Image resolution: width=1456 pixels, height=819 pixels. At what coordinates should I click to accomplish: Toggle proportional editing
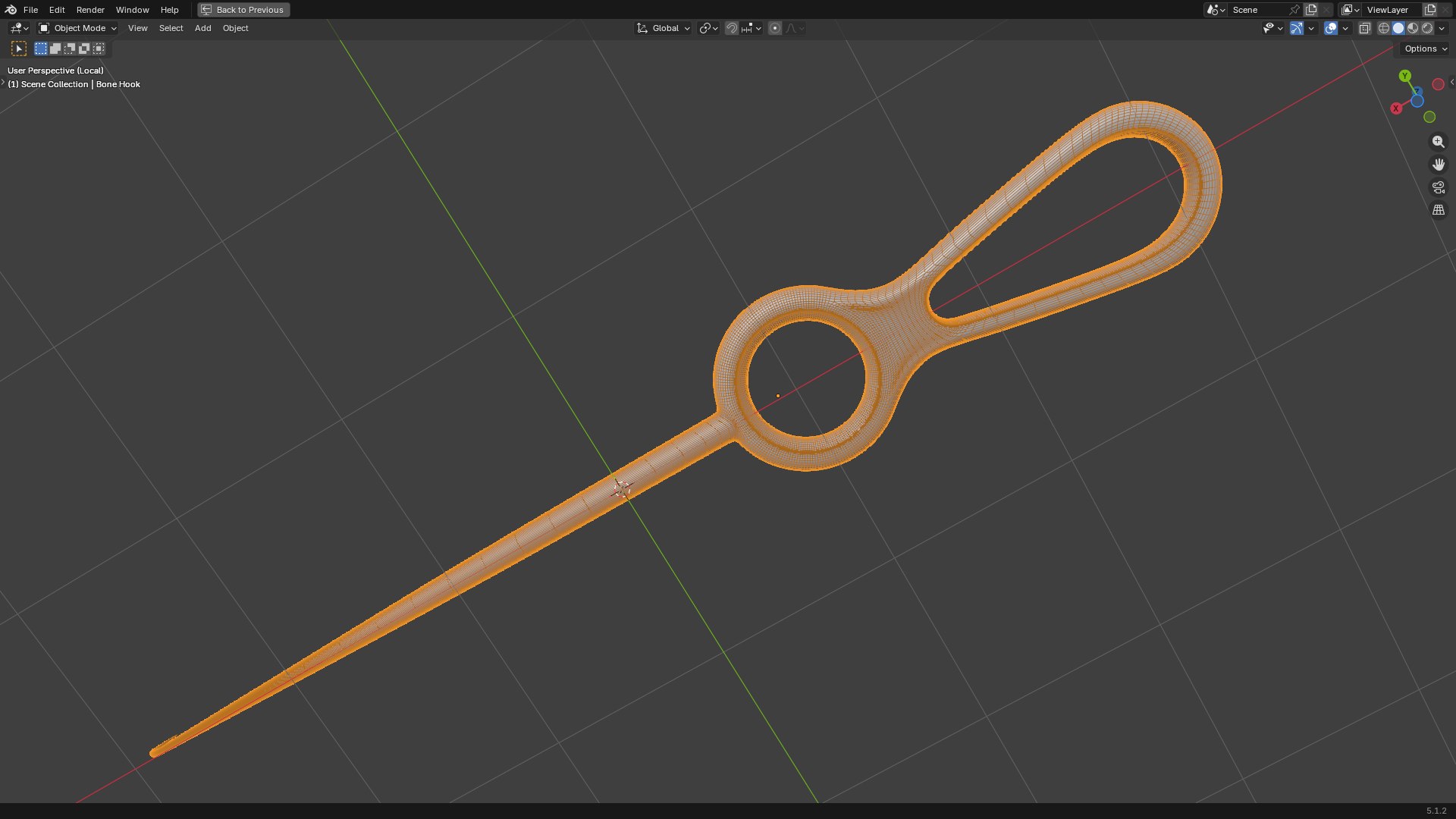tap(775, 28)
